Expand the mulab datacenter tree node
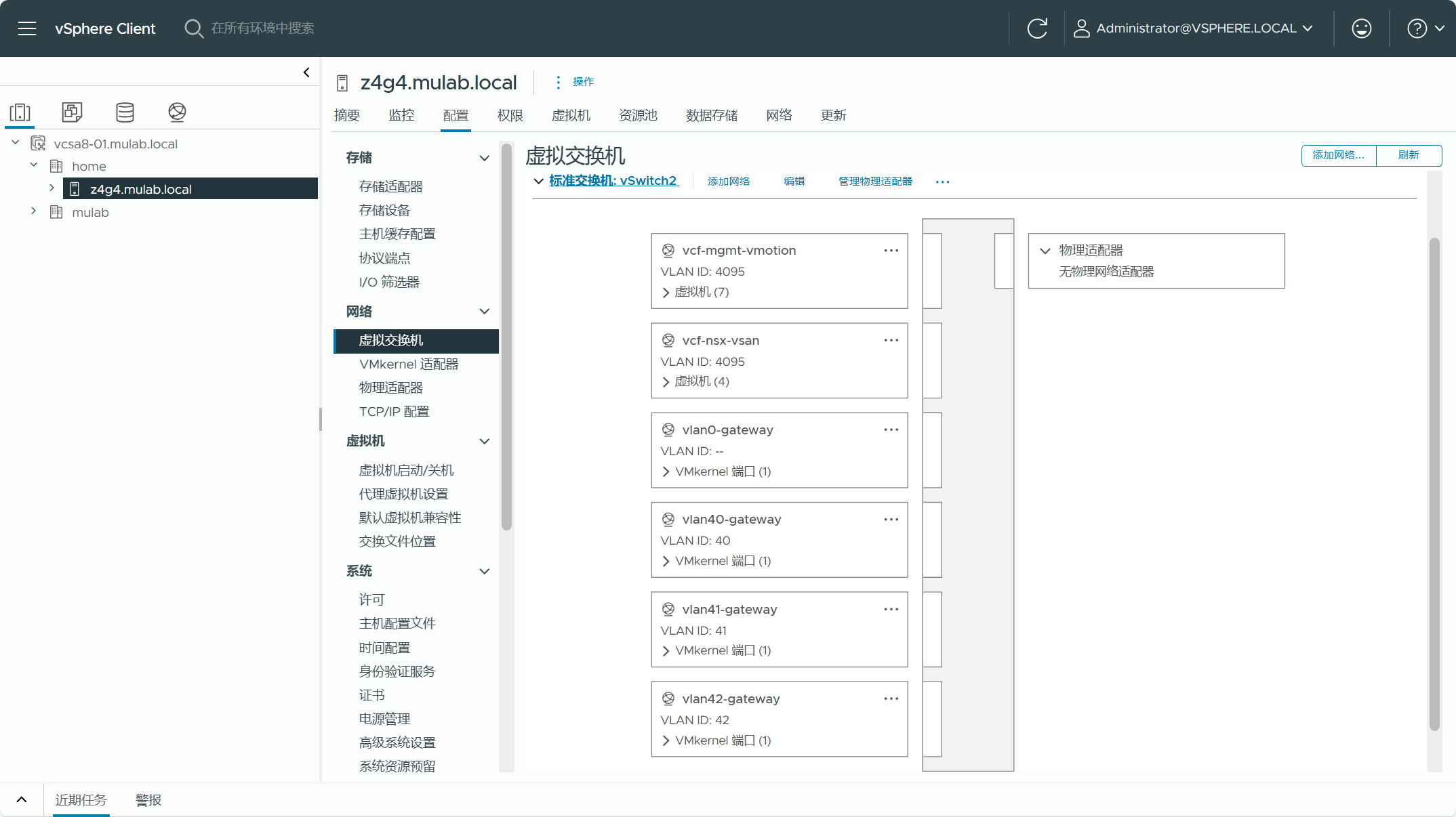The width and height of the screenshot is (1456, 817). pyautogui.click(x=33, y=211)
